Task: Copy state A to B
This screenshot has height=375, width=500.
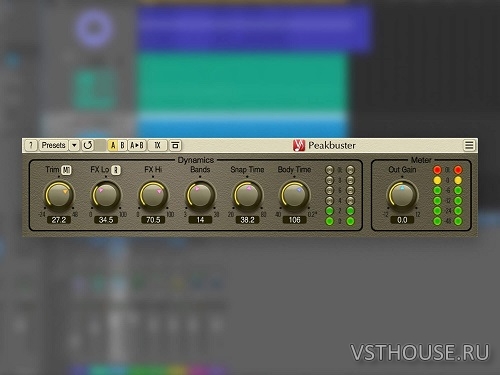Action: 137,145
